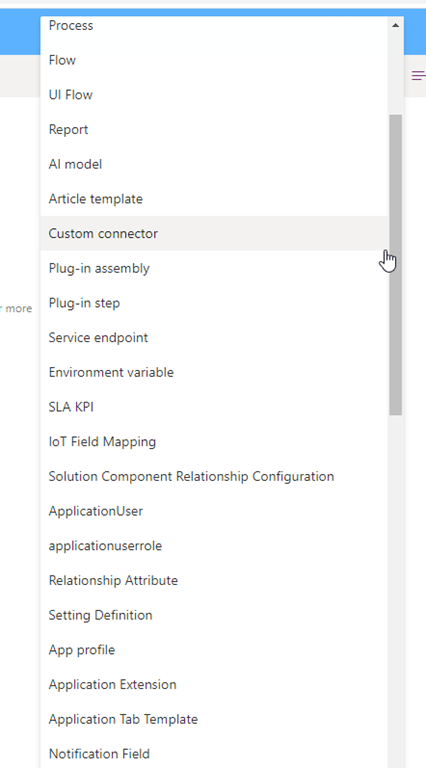Image resolution: width=426 pixels, height=768 pixels.
Task: Pick Plug-in assembly
Action: (x=214, y=268)
